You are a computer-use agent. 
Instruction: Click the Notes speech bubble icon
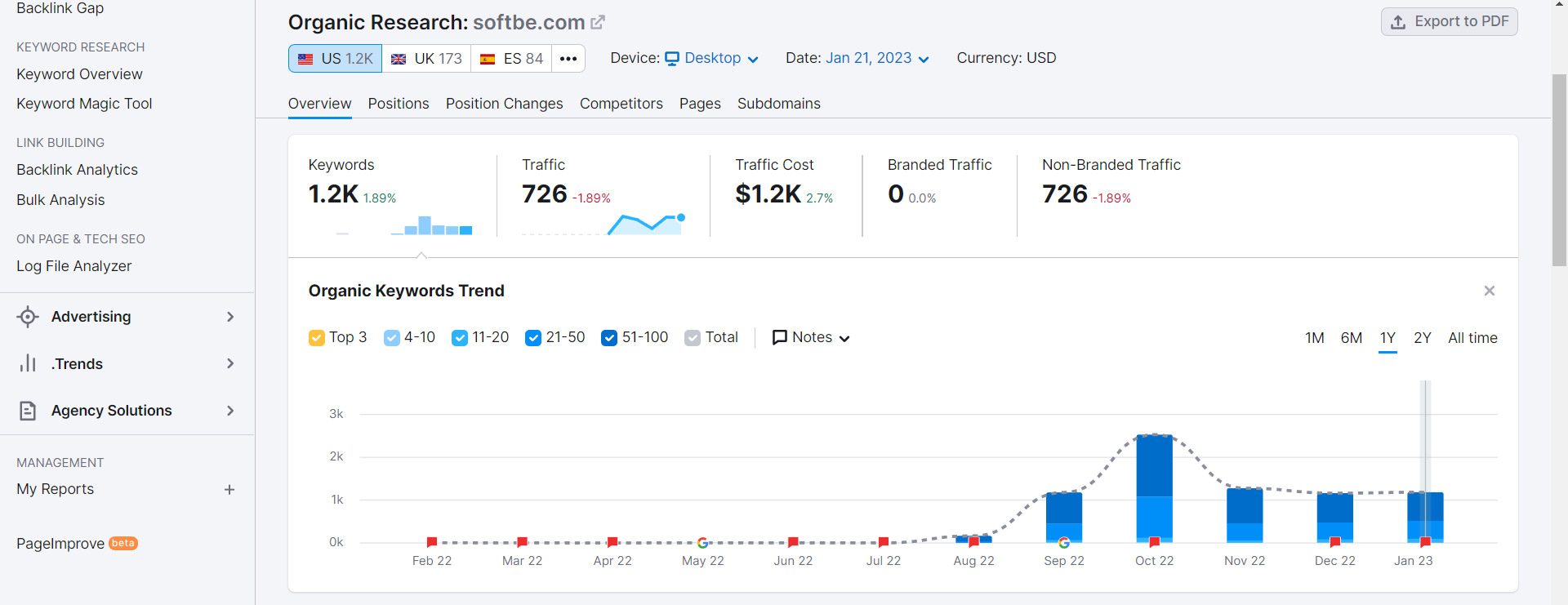780,337
